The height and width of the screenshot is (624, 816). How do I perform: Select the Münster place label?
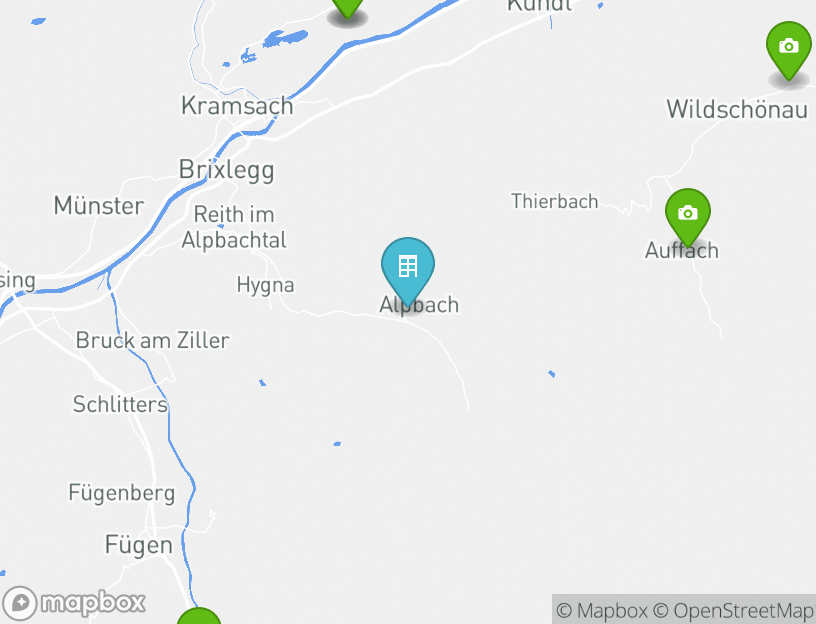(99, 206)
